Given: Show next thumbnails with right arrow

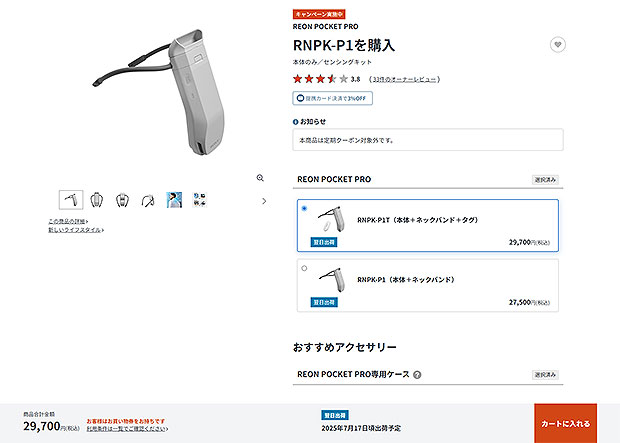Looking at the screenshot, I should (264, 201).
